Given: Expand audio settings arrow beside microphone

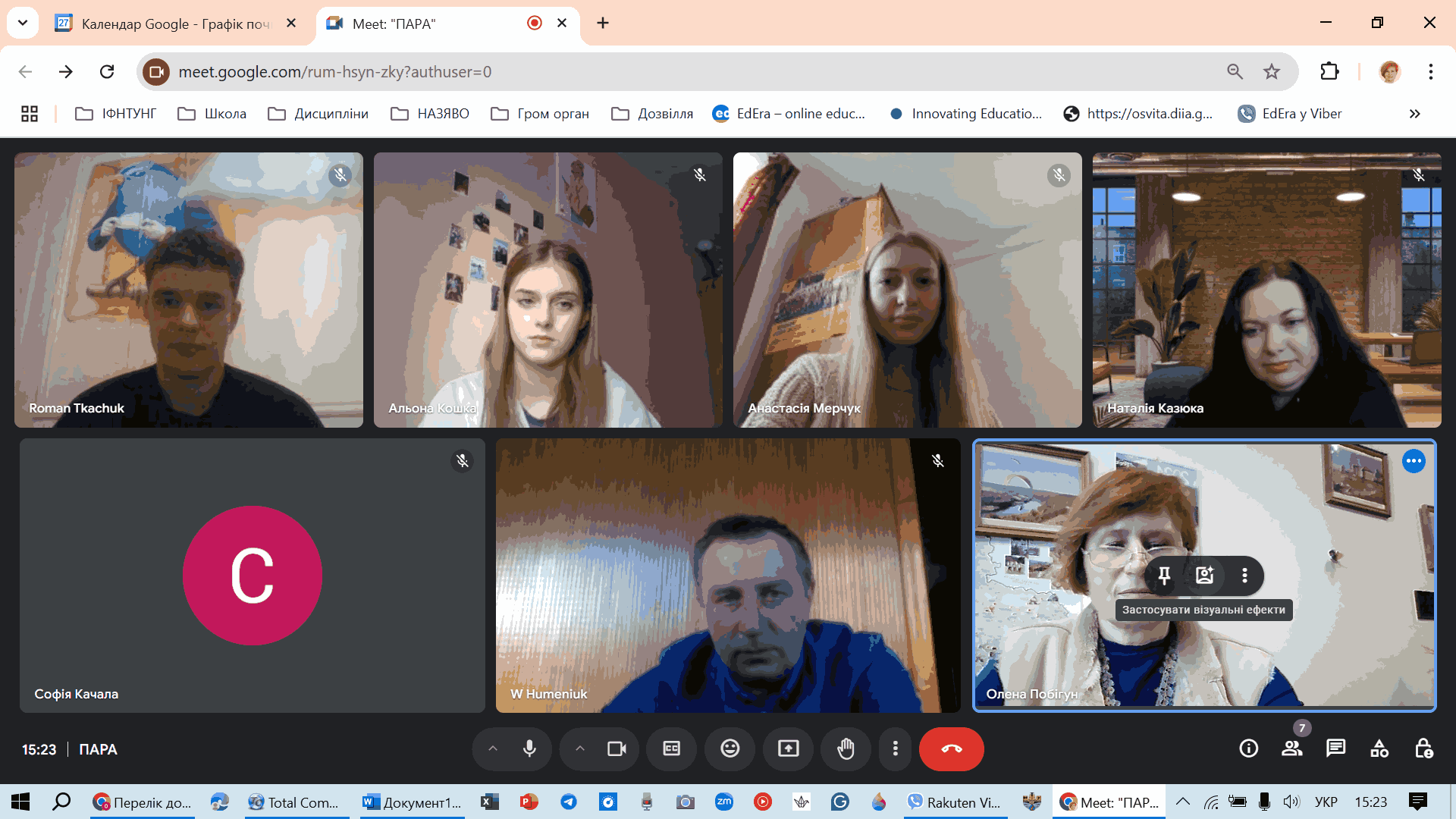Looking at the screenshot, I should coord(493,749).
